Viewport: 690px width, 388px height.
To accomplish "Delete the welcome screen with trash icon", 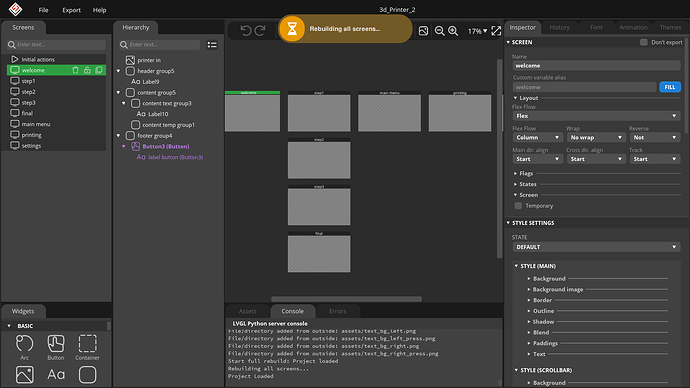I will [75, 70].
